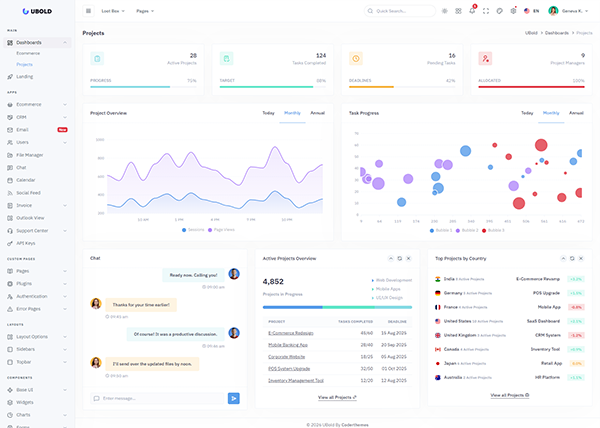This screenshot has width=600, height=428.
Task: Close the Top Projects by Country card
Action: (582, 258)
